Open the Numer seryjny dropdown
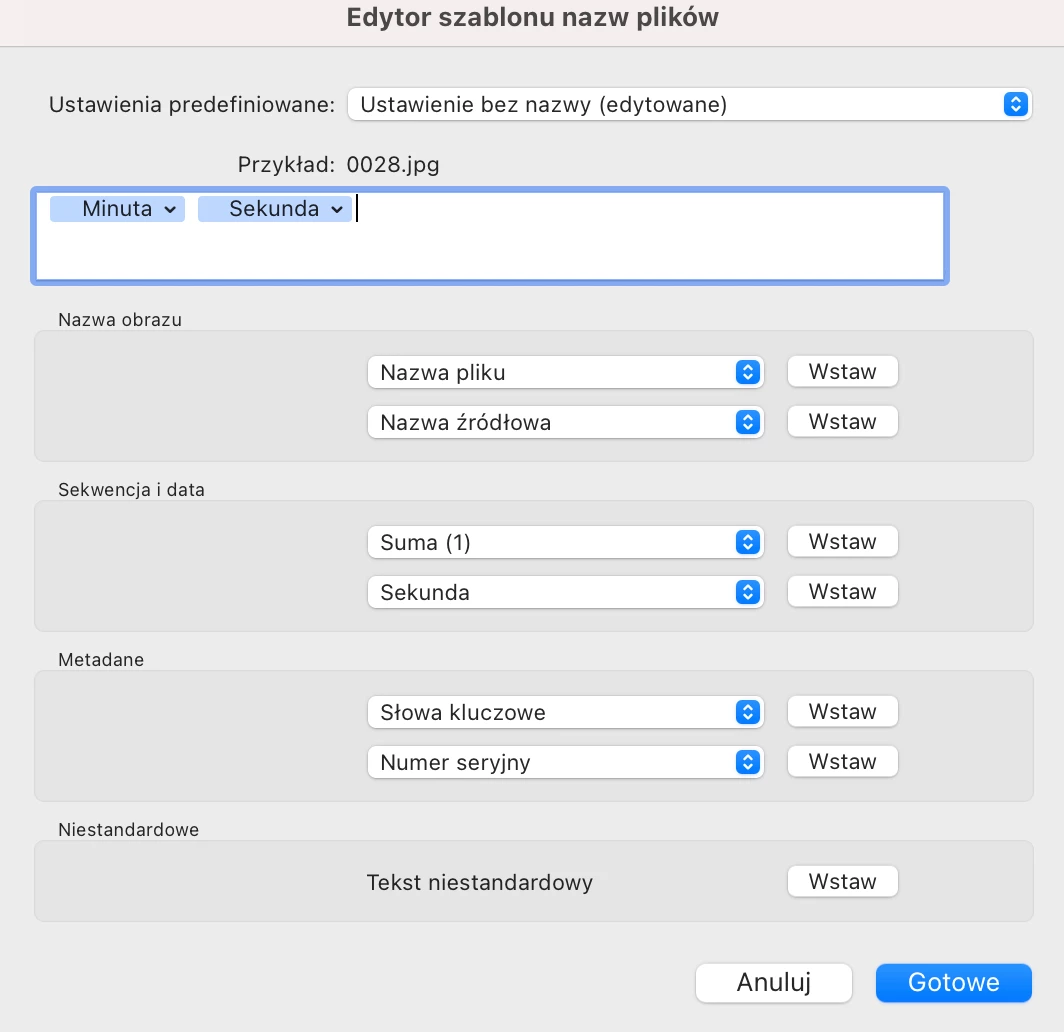1064x1032 pixels. (x=565, y=763)
